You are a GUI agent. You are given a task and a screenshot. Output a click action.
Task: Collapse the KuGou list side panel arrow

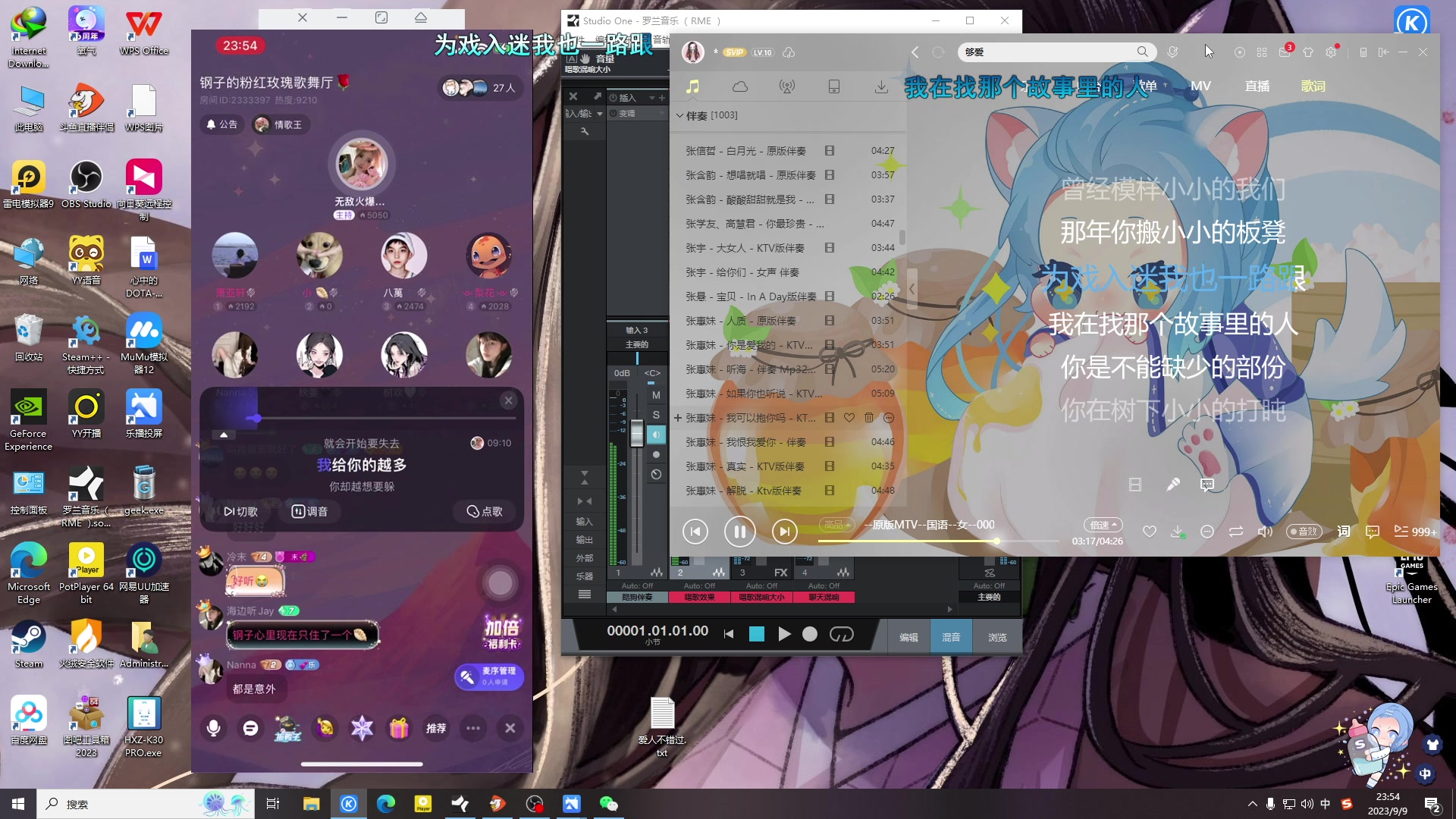click(x=912, y=289)
